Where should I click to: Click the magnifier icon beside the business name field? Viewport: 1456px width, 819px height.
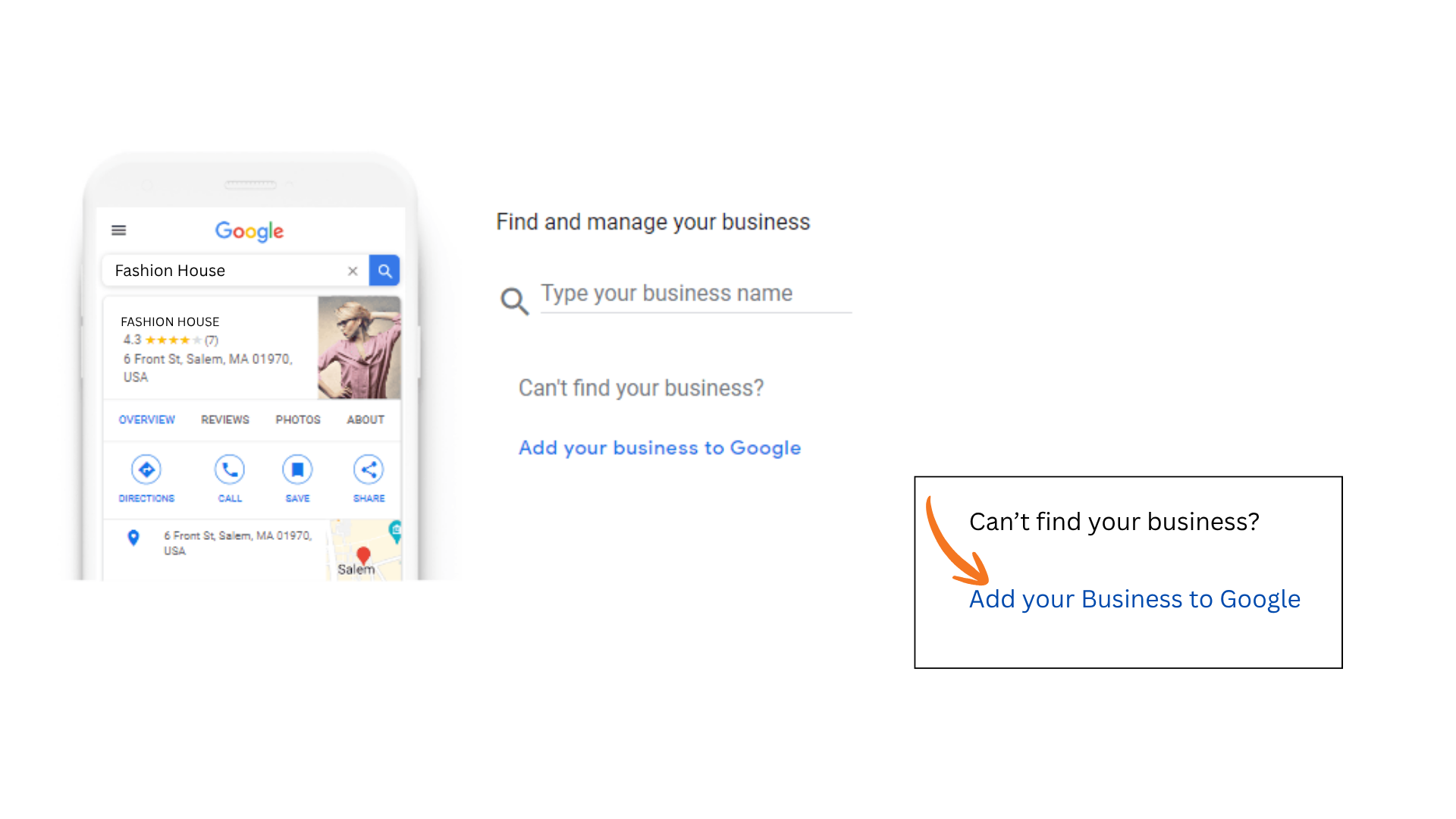pos(514,301)
